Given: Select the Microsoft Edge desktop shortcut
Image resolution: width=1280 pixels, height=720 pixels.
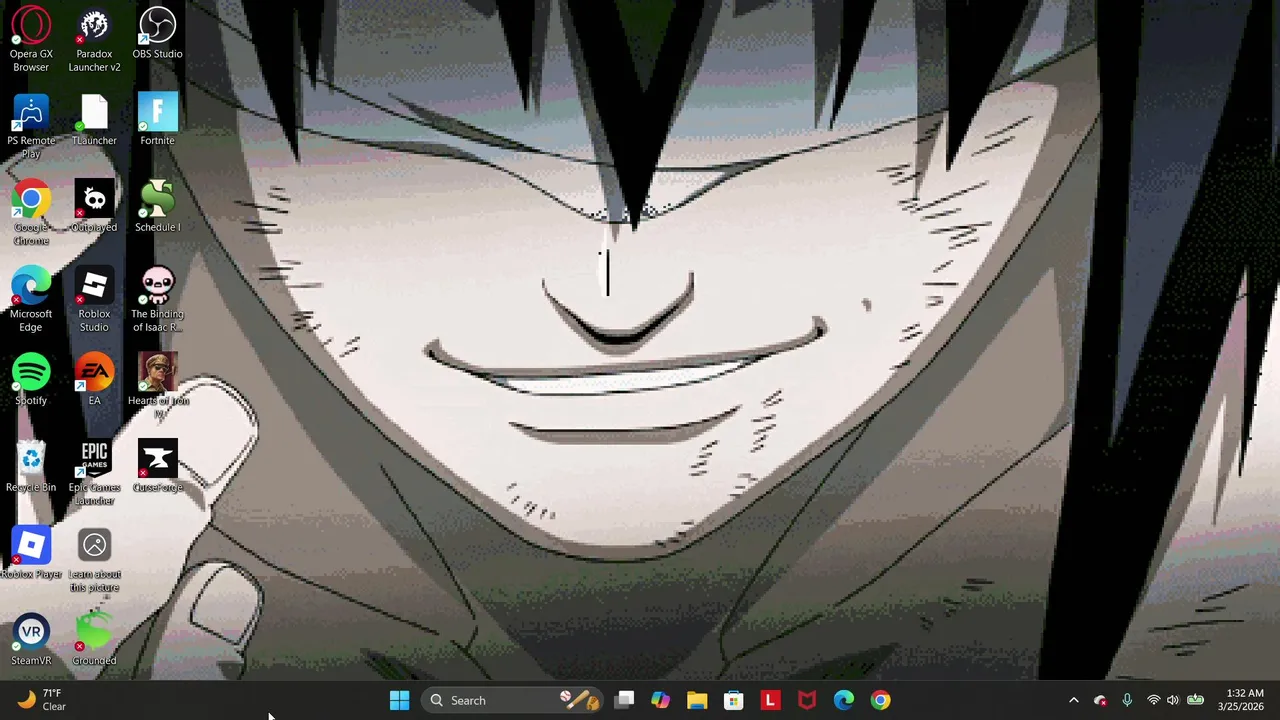Looking at the screenshot, I should (x=31, y=300).
